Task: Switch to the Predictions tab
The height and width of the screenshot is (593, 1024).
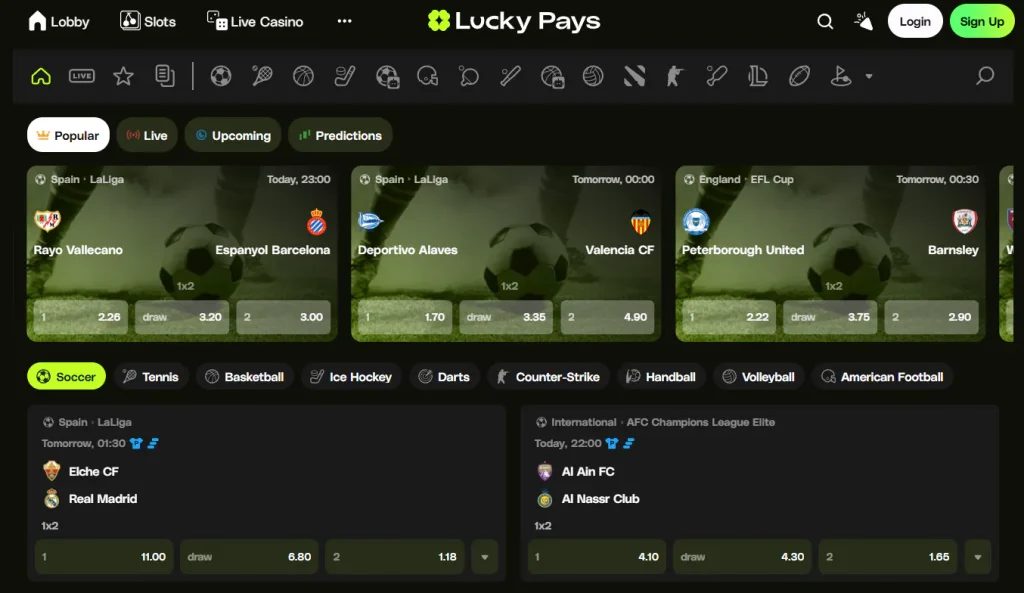Action: pos(340,135)
